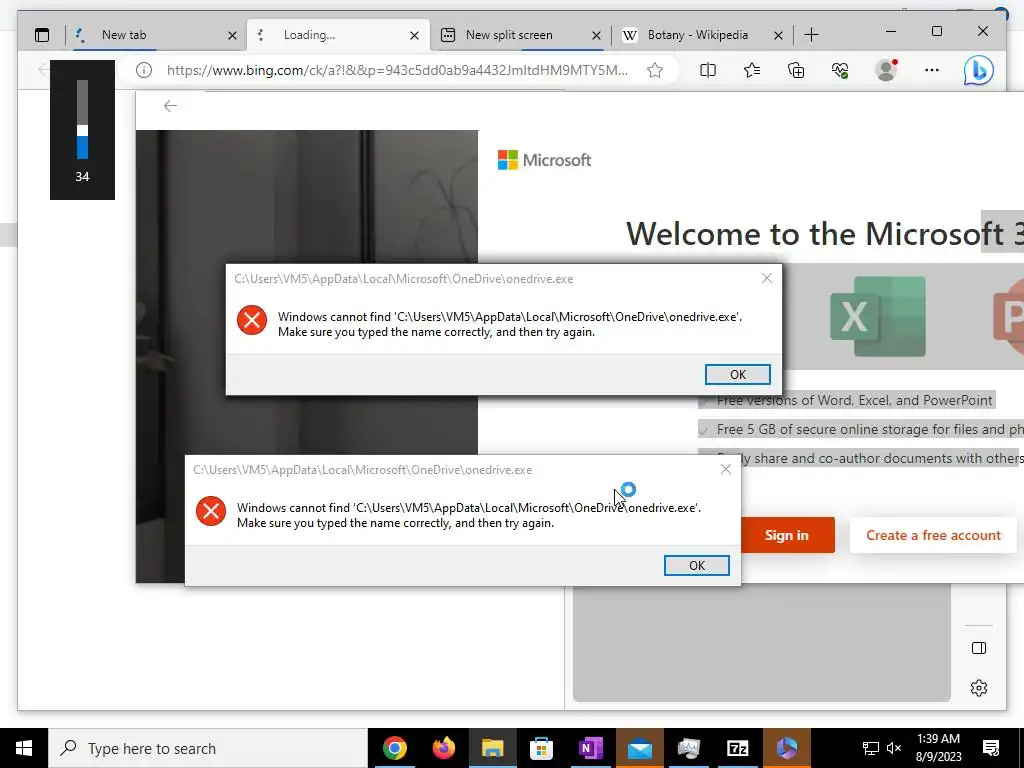Open the tab actions menu icon
1024x768 pixels.
pos(42,35)
